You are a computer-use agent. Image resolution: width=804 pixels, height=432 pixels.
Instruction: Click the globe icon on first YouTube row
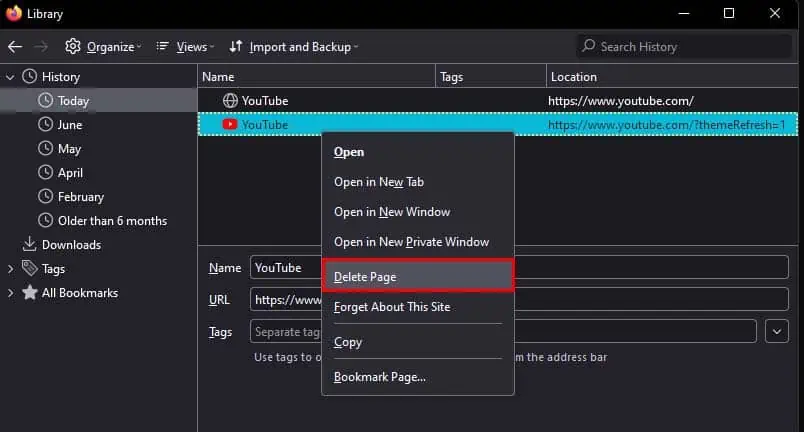[x=230, y=100]
